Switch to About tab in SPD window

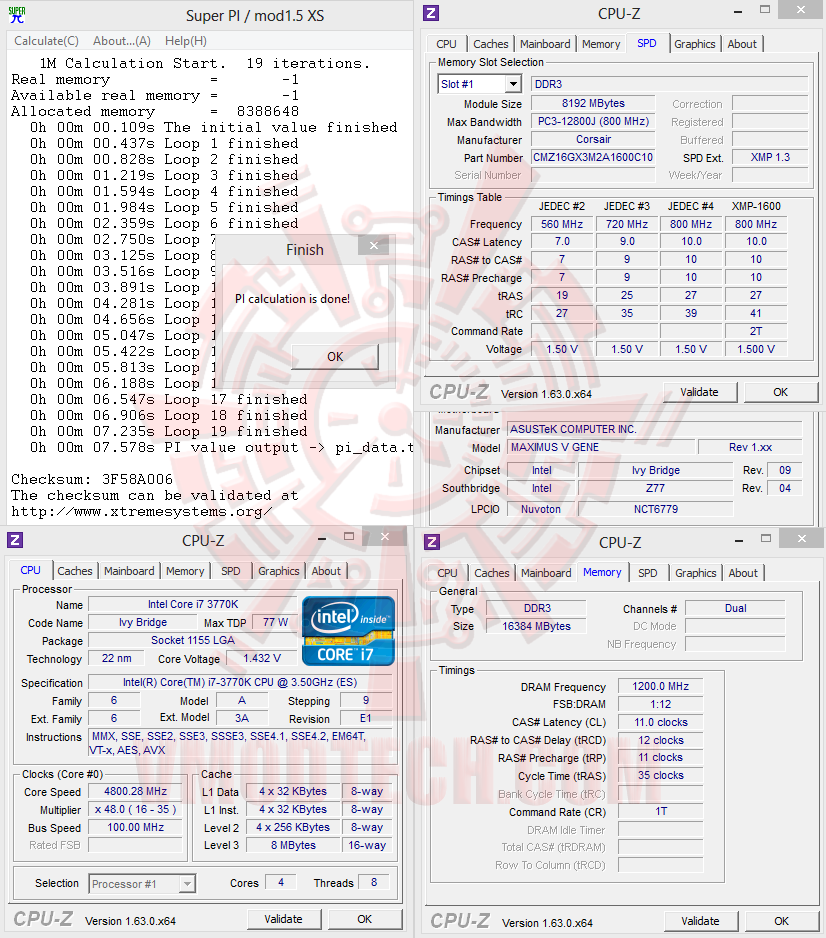point(742,44)
